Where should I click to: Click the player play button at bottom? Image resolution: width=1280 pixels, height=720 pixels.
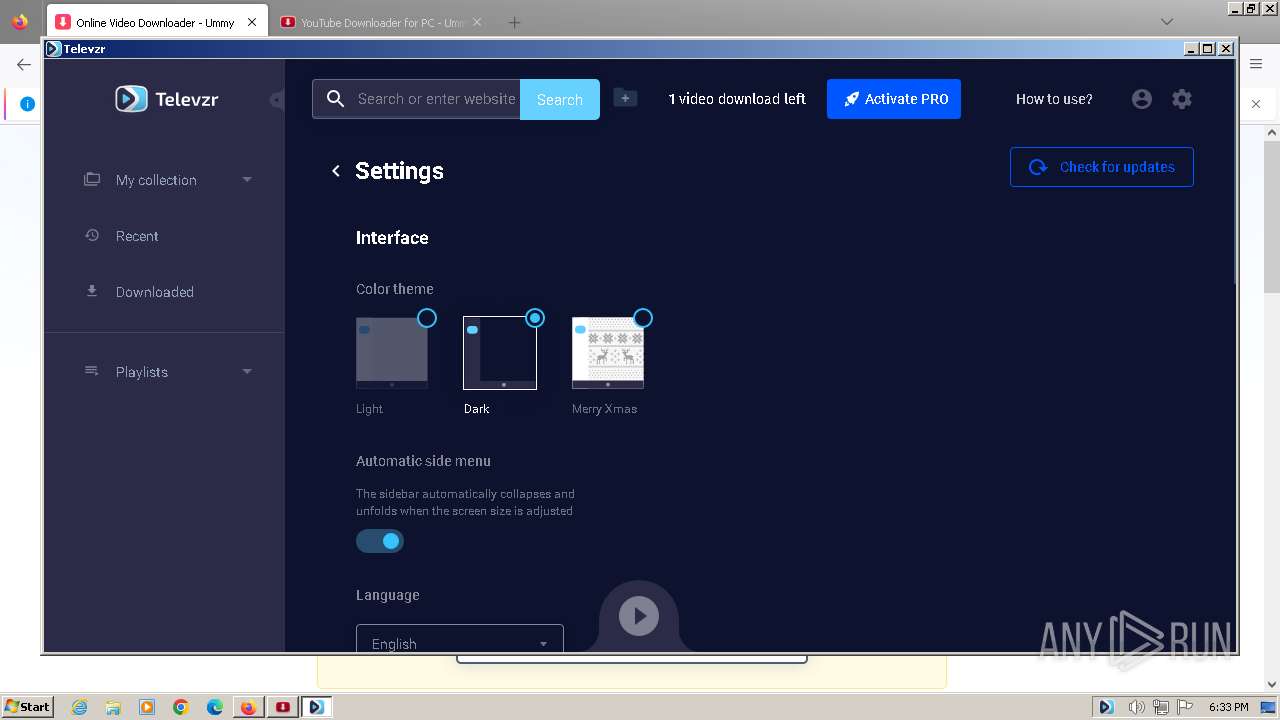point(639,616)
